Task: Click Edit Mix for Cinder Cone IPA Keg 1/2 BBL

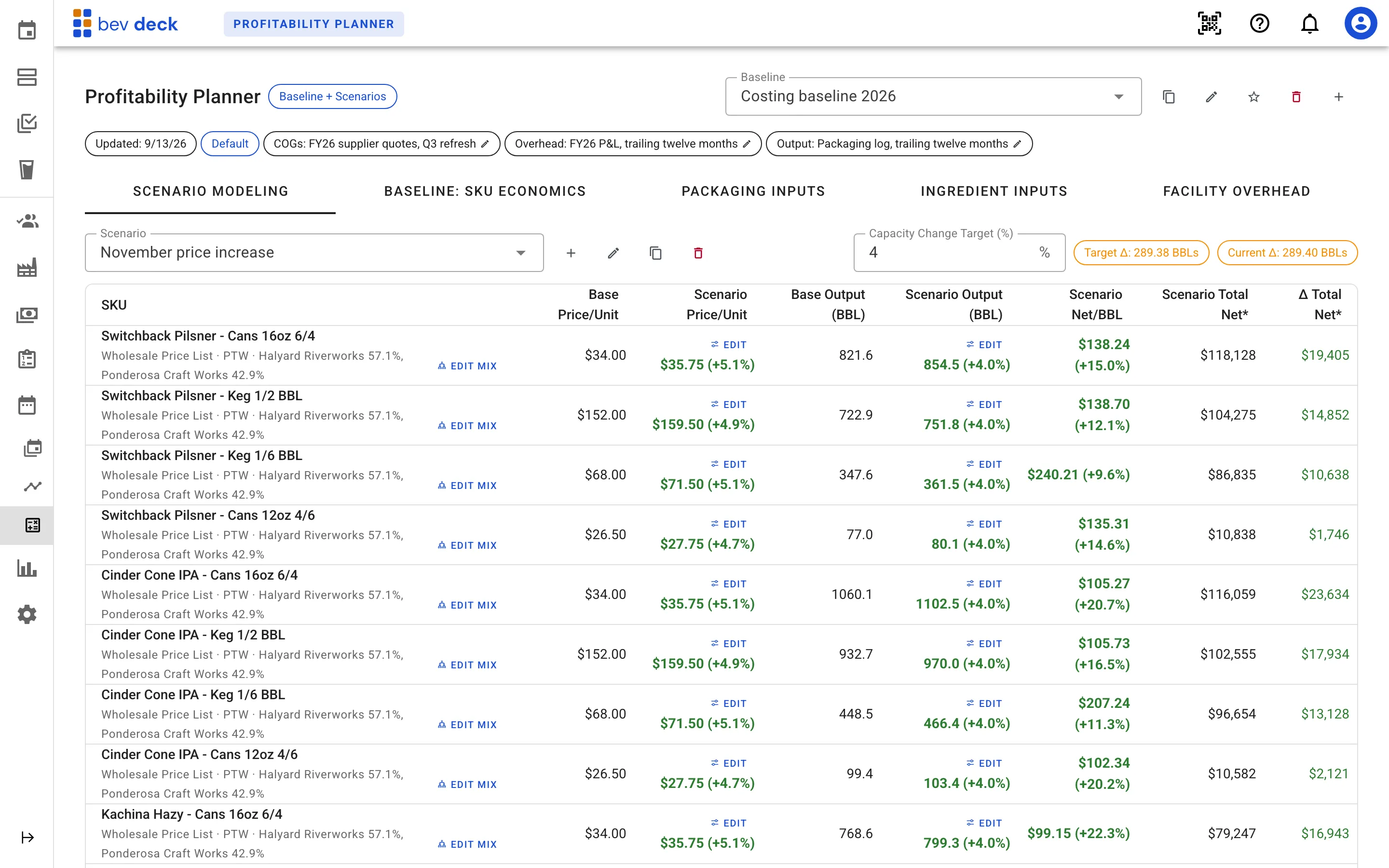Action: [467, 665]
